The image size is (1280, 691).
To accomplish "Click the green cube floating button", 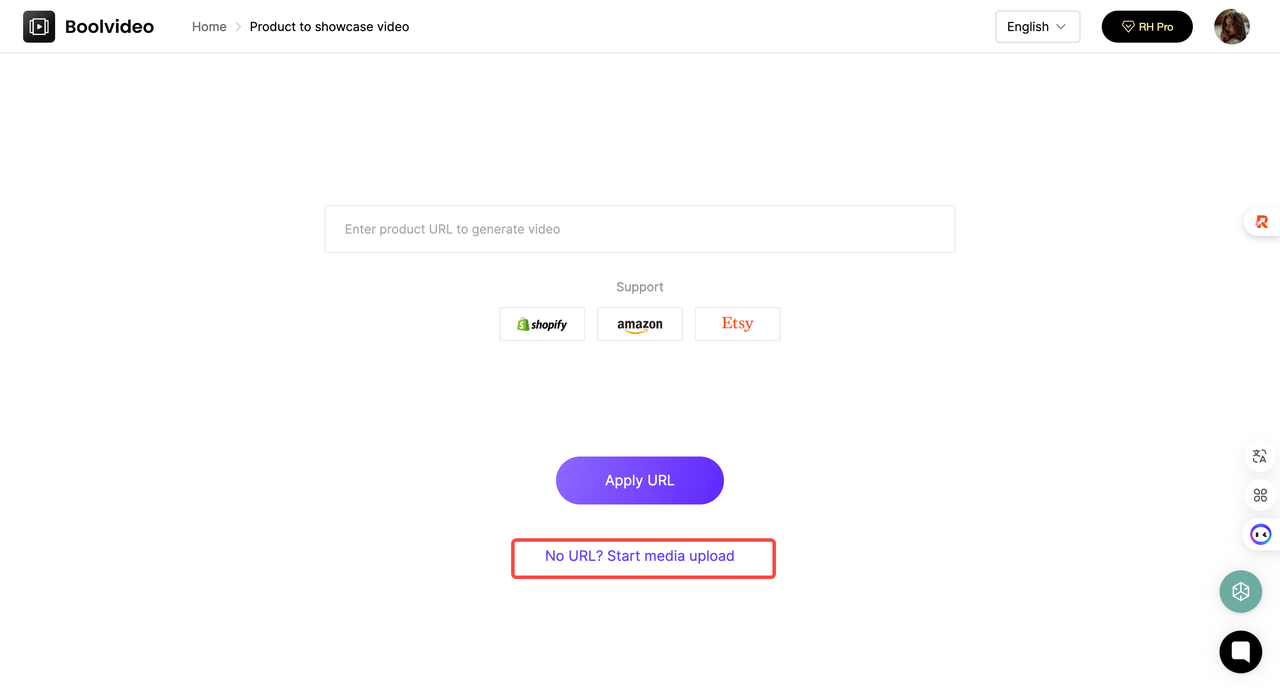I will coord(1241,591).
